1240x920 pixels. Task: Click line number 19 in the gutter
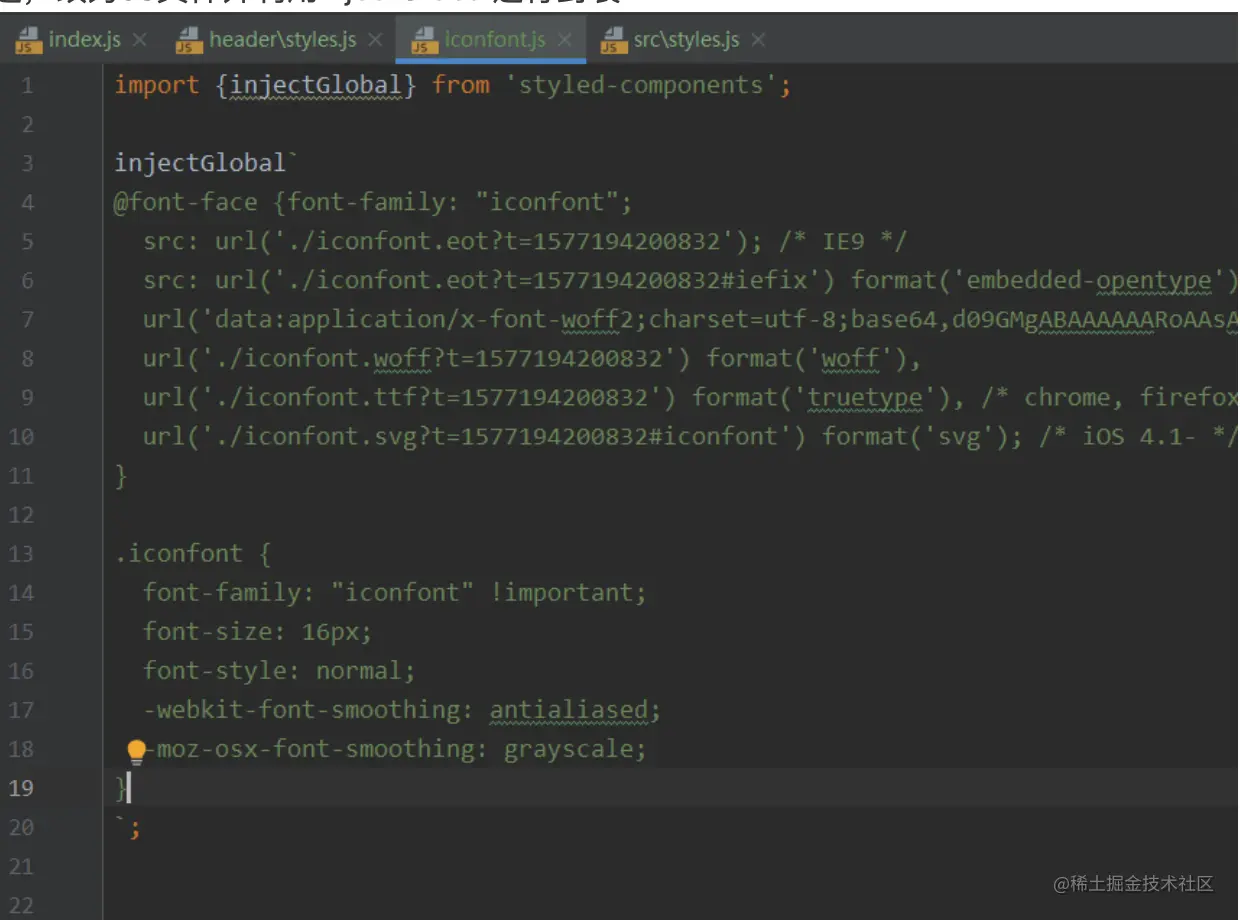coord(21,788)
